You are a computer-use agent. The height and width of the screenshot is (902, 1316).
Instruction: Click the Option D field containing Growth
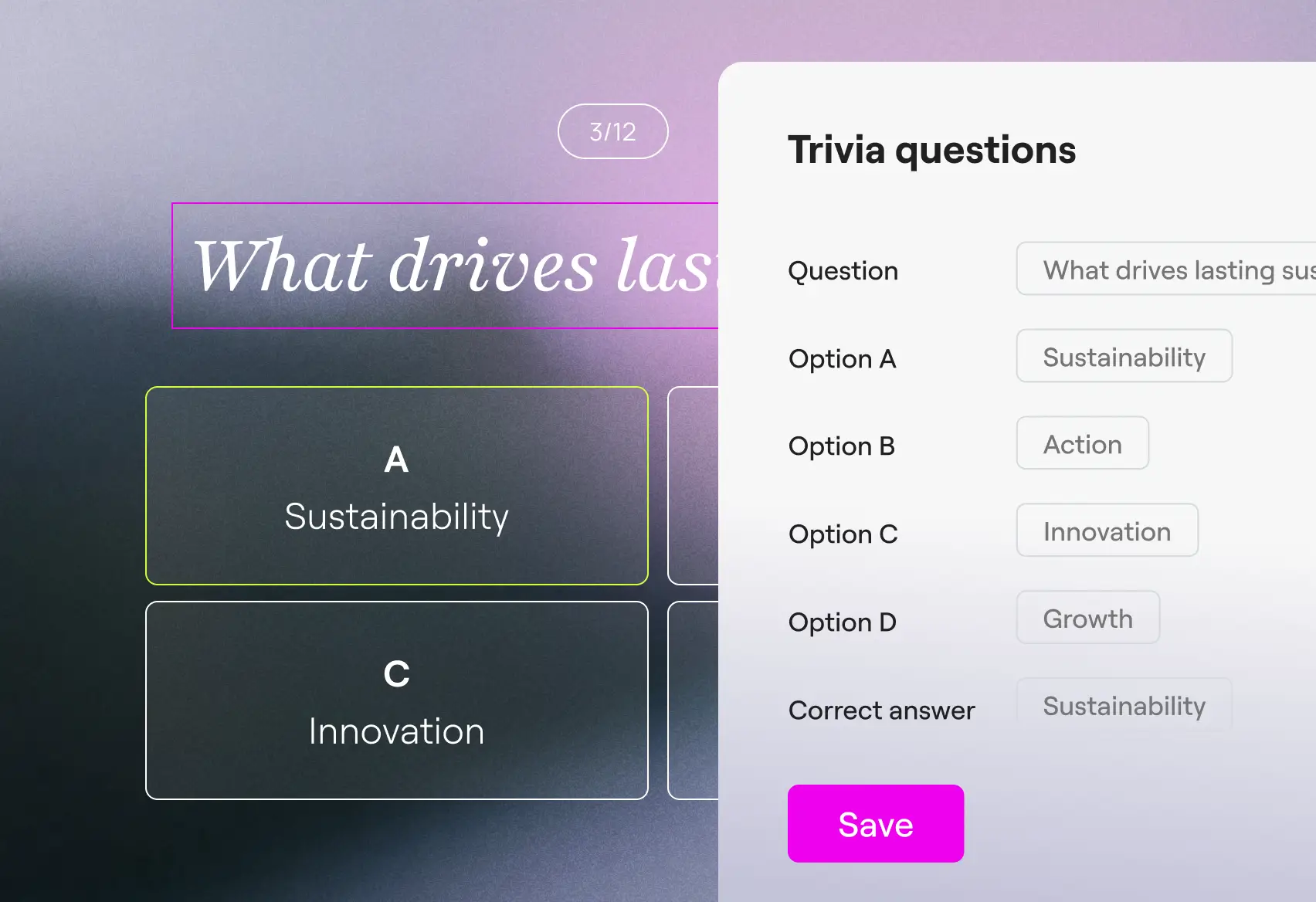click(x=1087, y=618)
